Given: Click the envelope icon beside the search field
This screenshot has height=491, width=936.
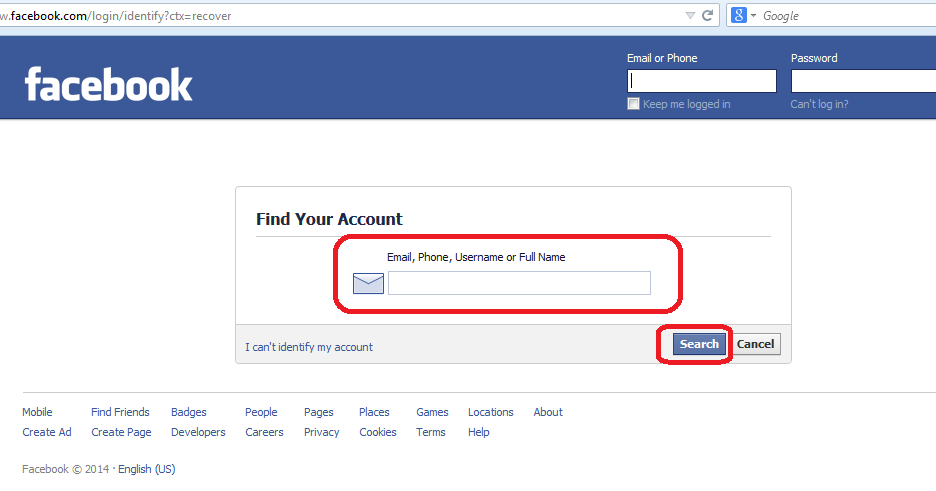Looking at the screenshot, I should point(368,284).
